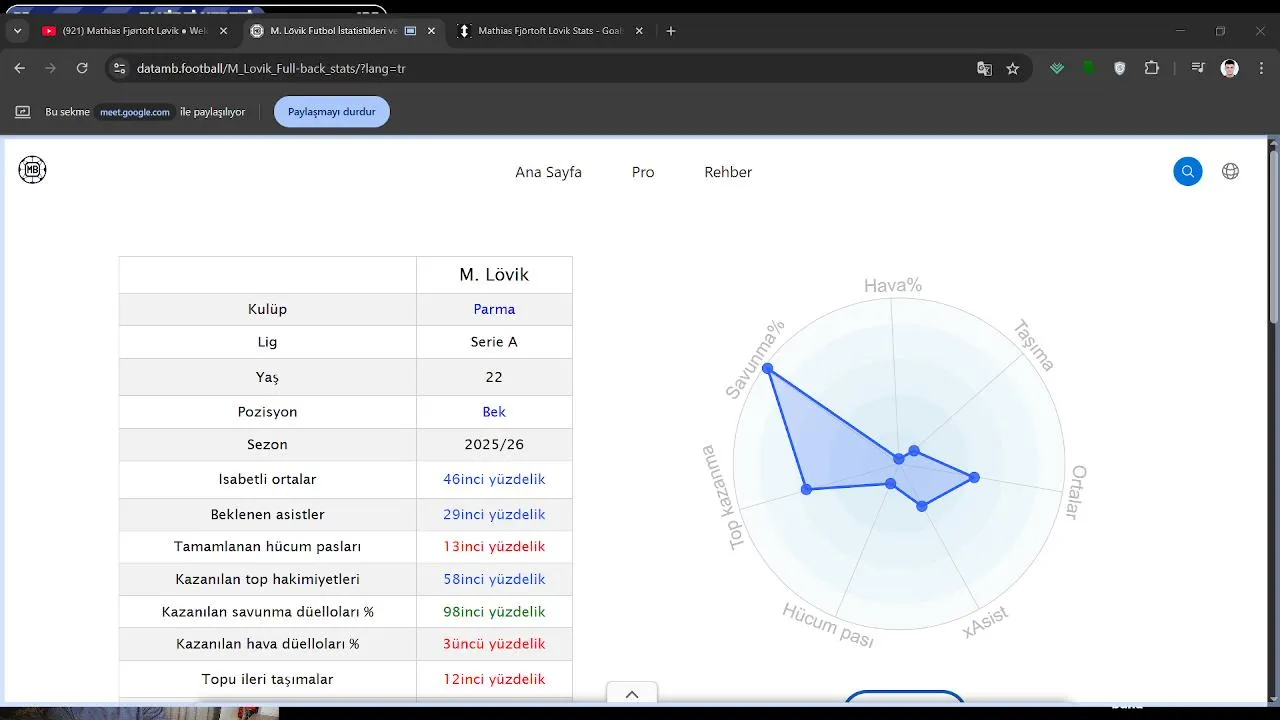Click the 98inci yüzdelik savunma düelloları value
Screen dimensions: 1280x720
(x=494, y=612)
